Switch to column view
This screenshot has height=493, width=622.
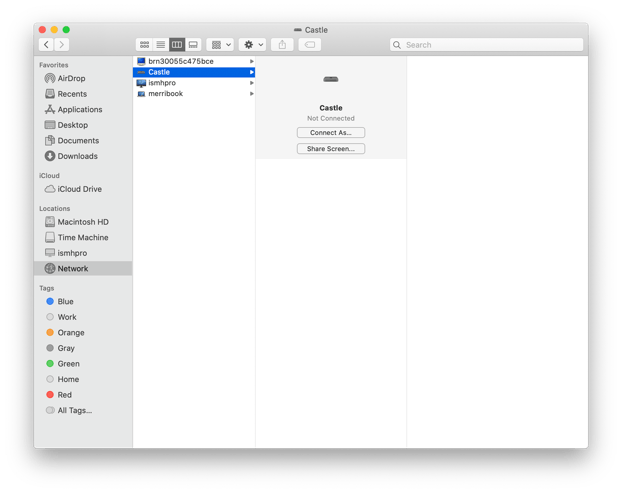[177, 44]
